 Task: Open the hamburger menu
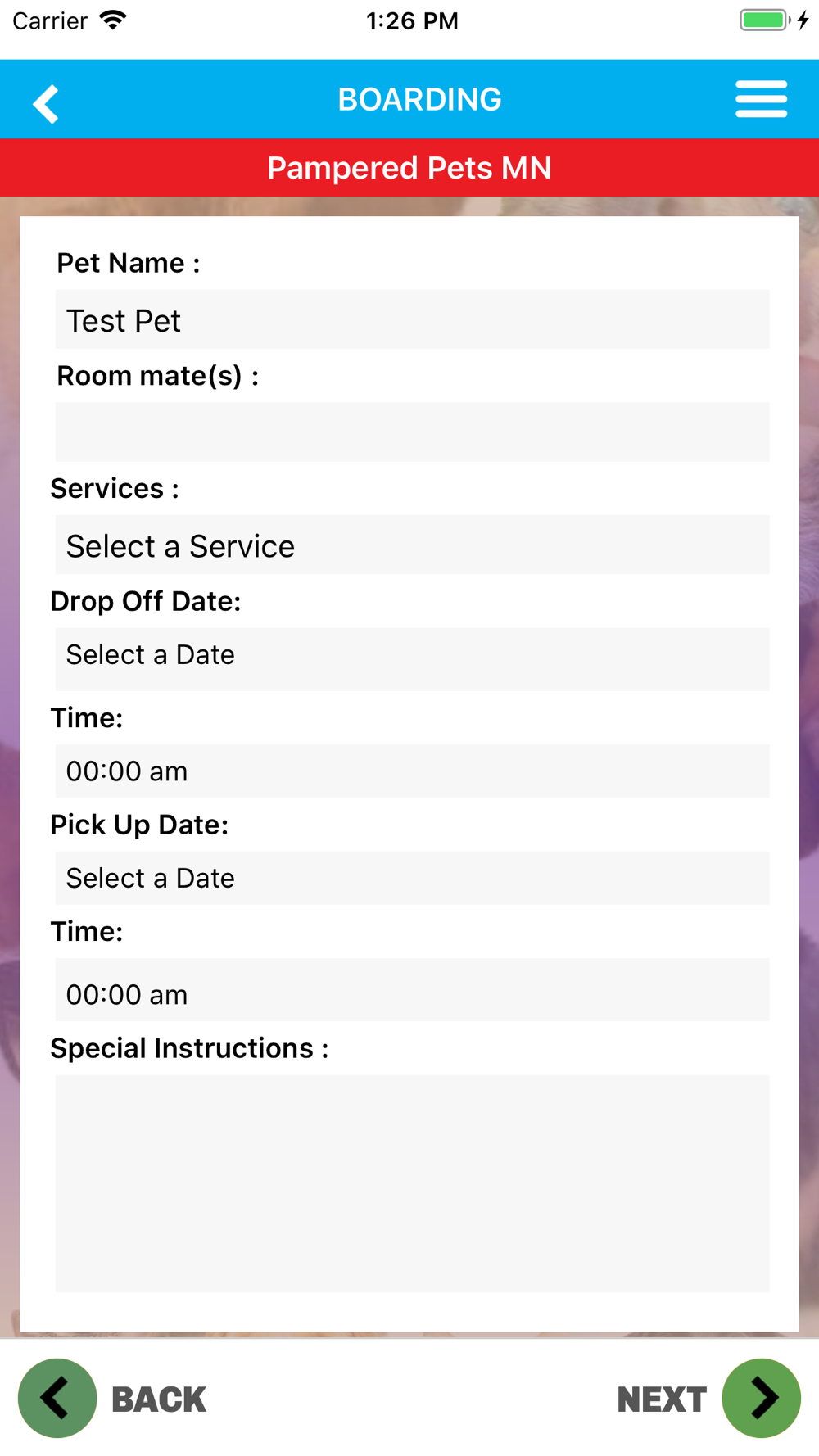coord(761,99)
